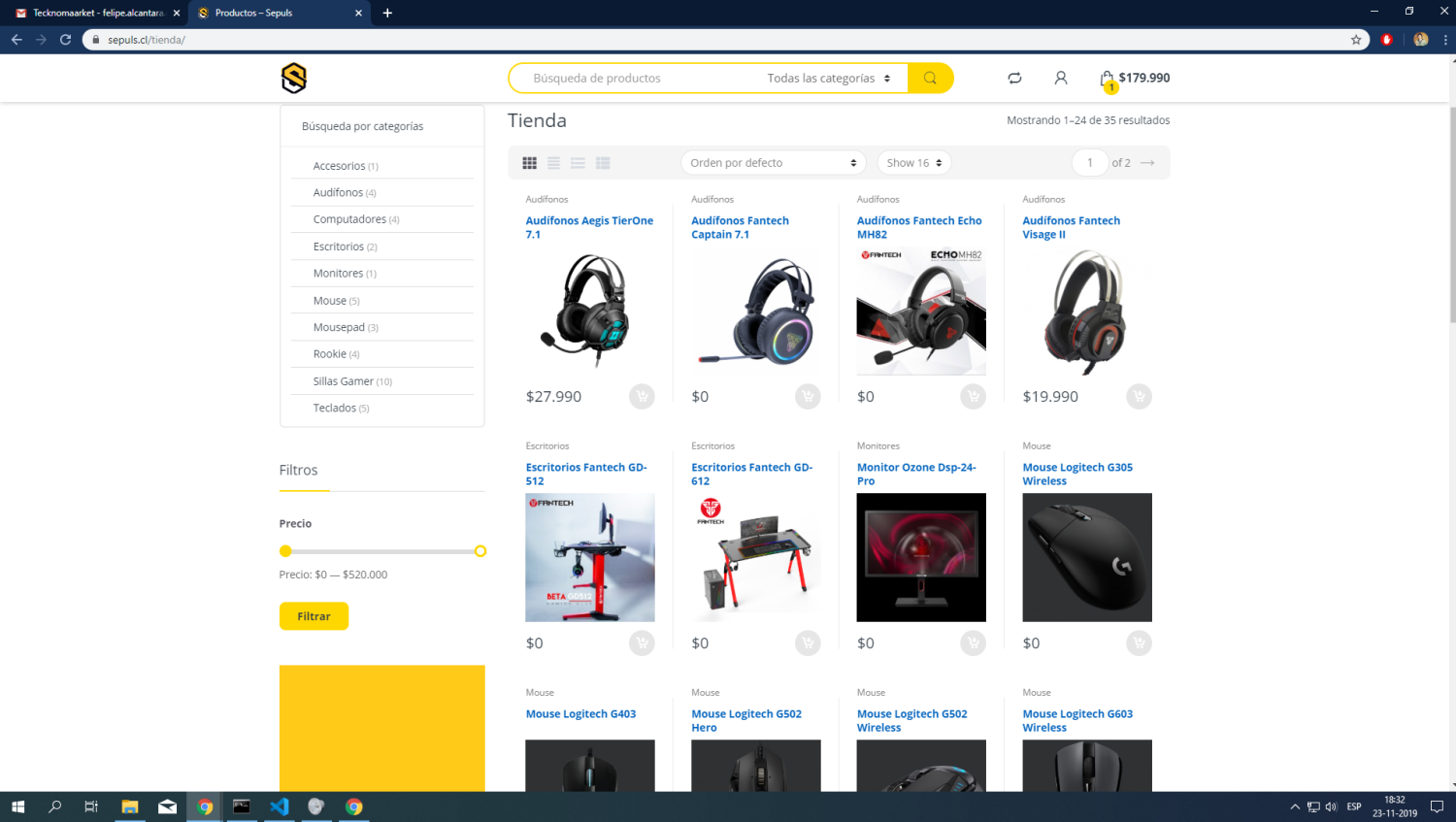The width and height of the screenshot is (1456, 822).
Task: Add Escritorios Fantech GD-512 to cart
Action: point(642,642)
